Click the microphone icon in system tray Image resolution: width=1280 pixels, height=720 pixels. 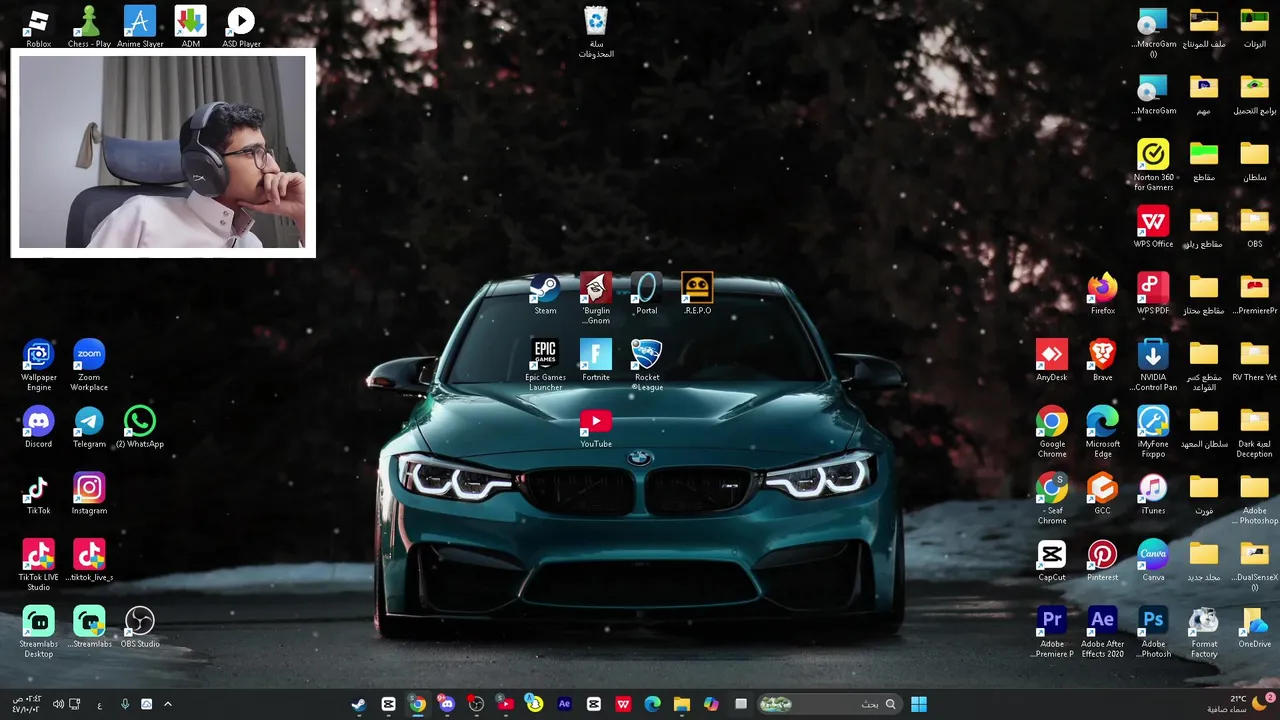pyautogui.click(x=125, y=704)
